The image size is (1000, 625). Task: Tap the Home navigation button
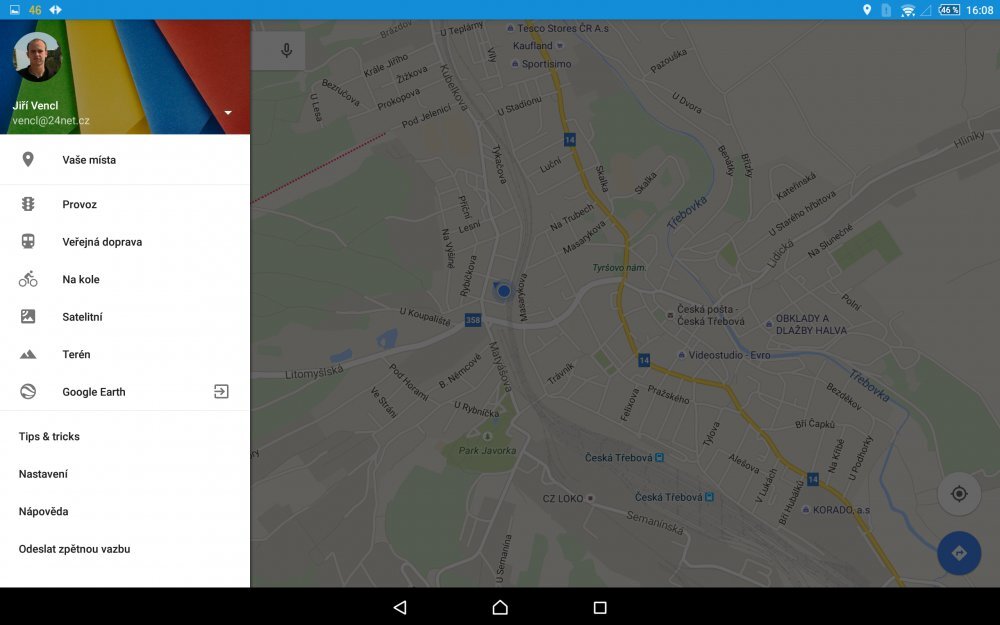pyautogui.click(x=500, y=606)
